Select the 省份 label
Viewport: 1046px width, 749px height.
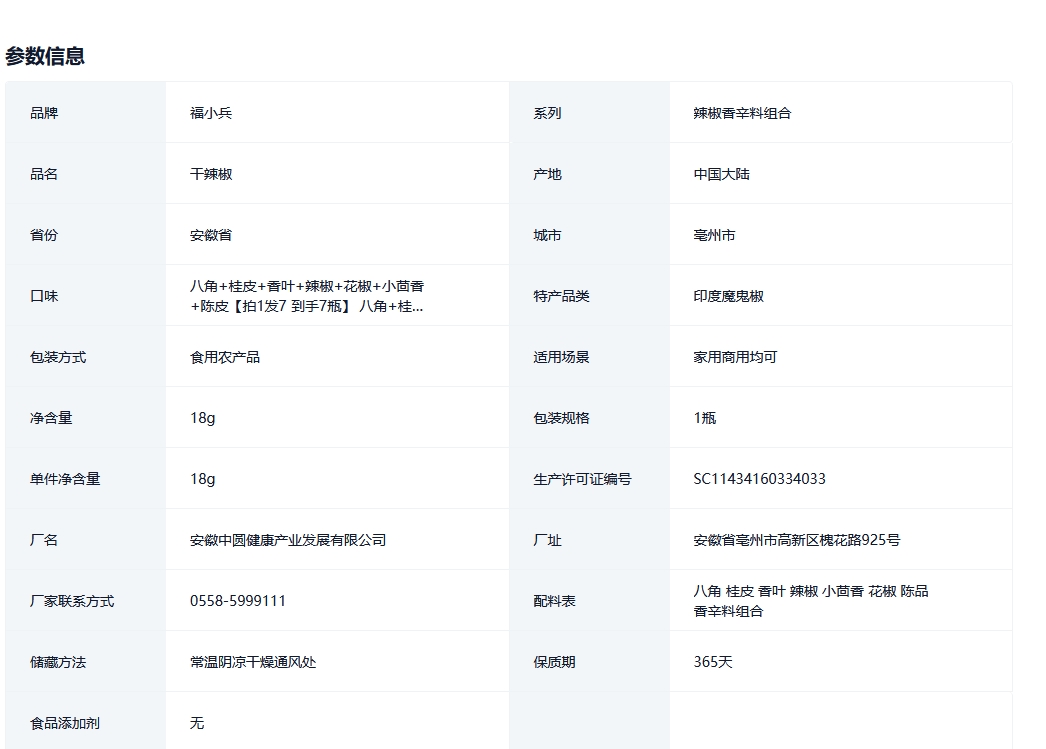pyautogui.click(x=44, y=235)
